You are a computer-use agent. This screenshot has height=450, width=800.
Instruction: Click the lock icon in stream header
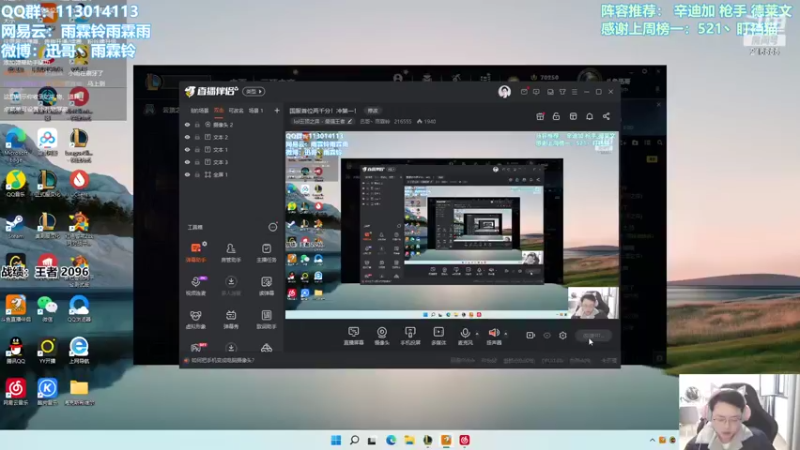point(556,116)
